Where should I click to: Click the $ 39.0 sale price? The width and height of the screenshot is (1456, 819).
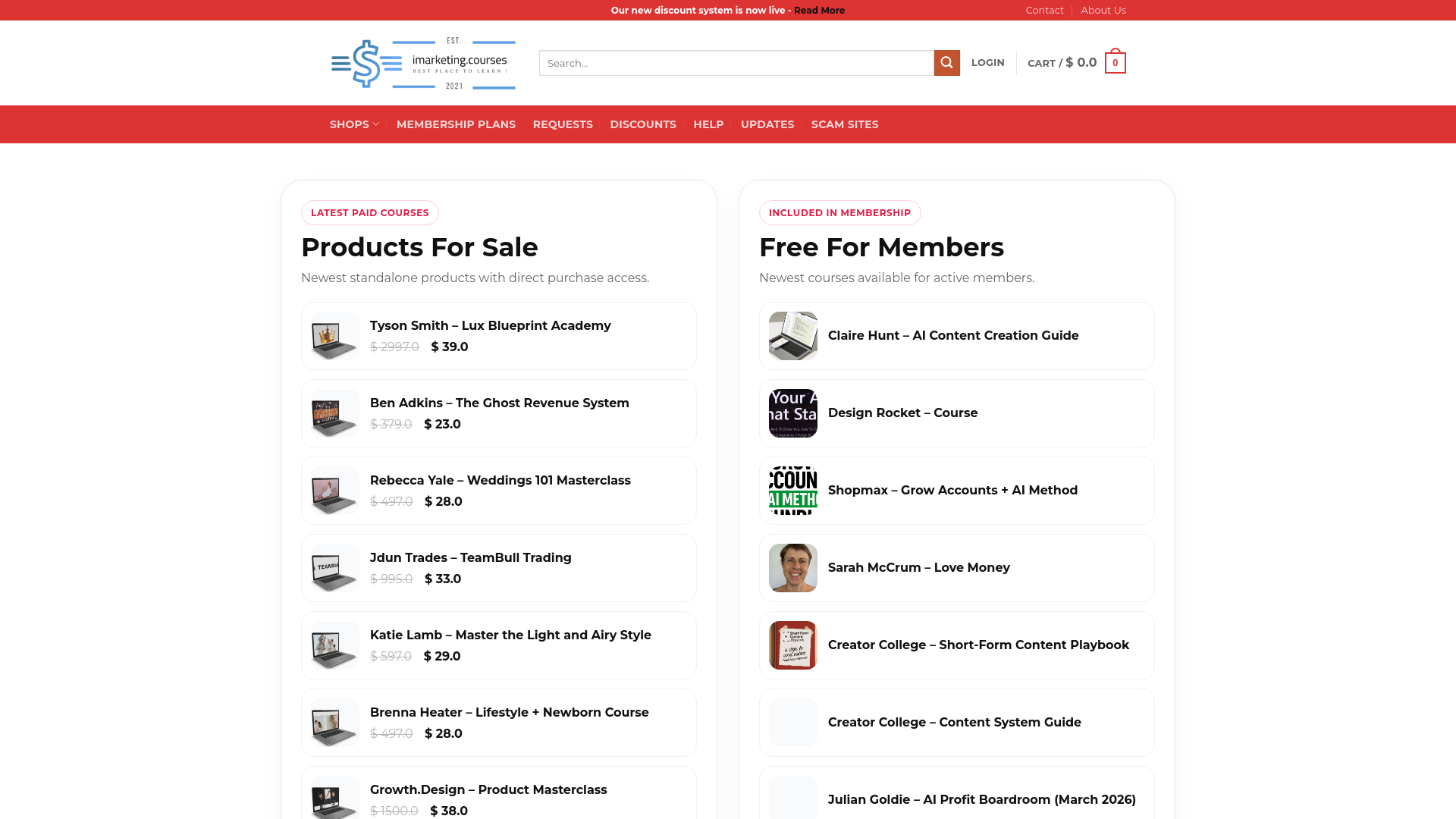pyautogui.click(x=450, y=347)
